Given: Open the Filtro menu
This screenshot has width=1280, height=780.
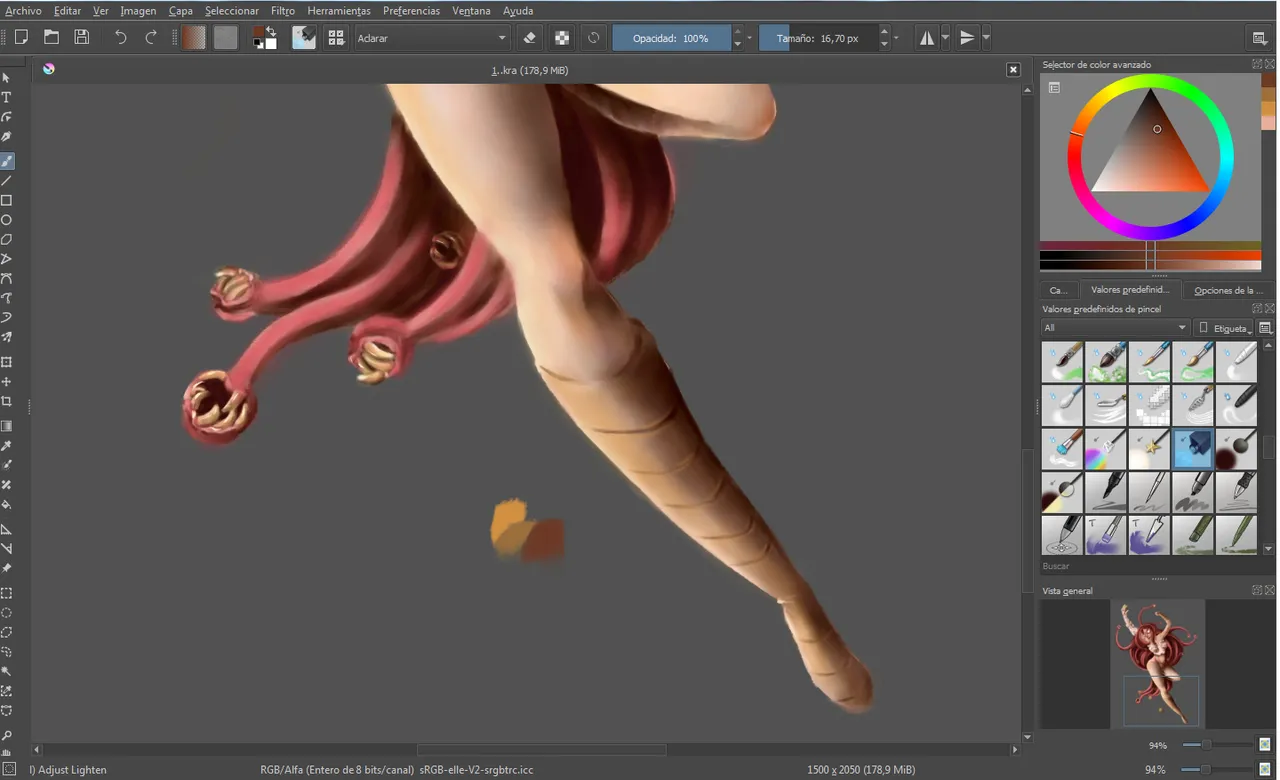Looking at the screenshot, I should [x=282, y=11].
